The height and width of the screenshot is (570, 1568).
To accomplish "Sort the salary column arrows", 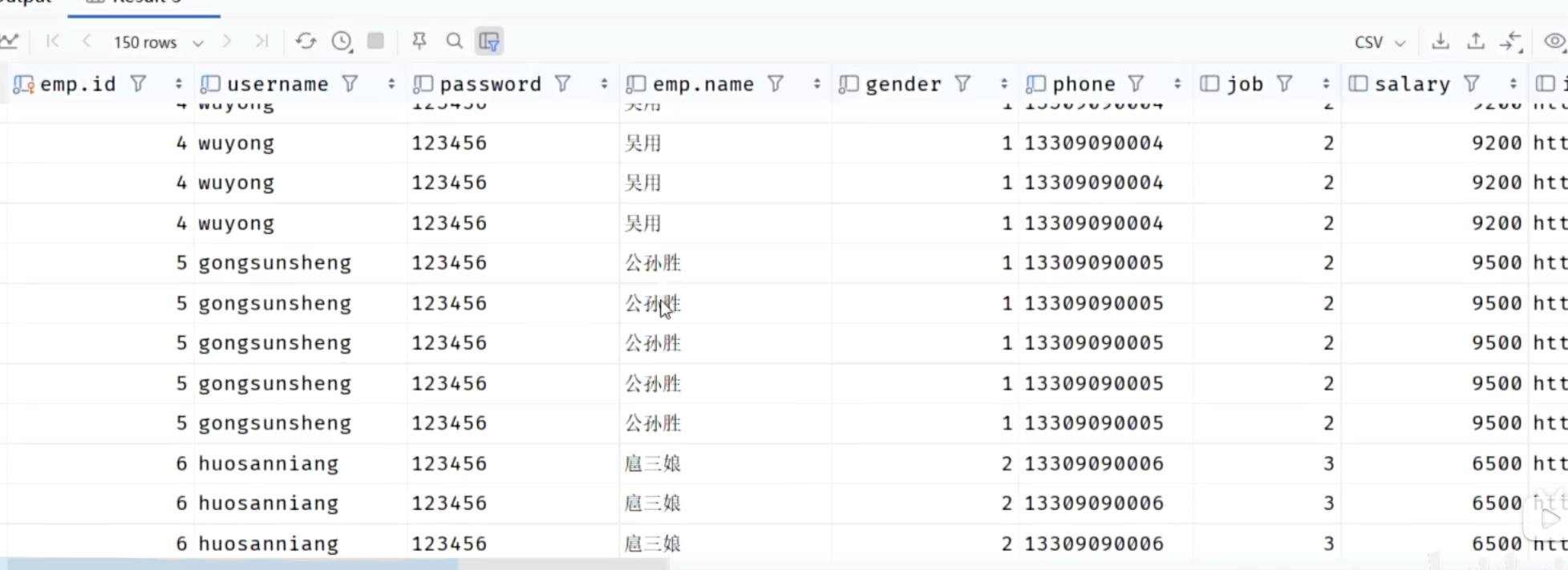I will [x=1513, y=83].
